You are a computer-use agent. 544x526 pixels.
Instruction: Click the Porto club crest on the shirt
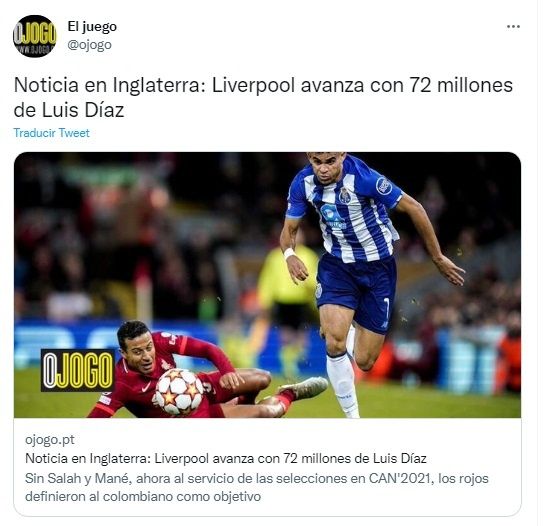pyautogui.click(x=345, y=195)
